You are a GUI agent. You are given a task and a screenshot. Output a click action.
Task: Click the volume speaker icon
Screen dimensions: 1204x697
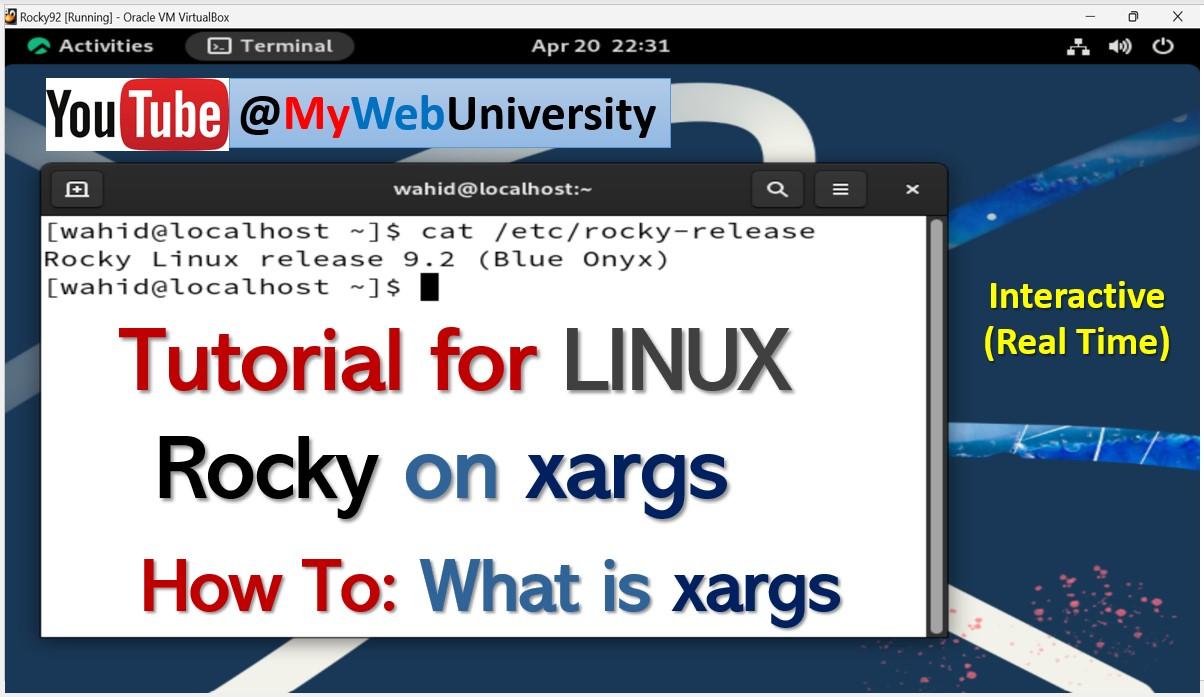[1120, 46]
